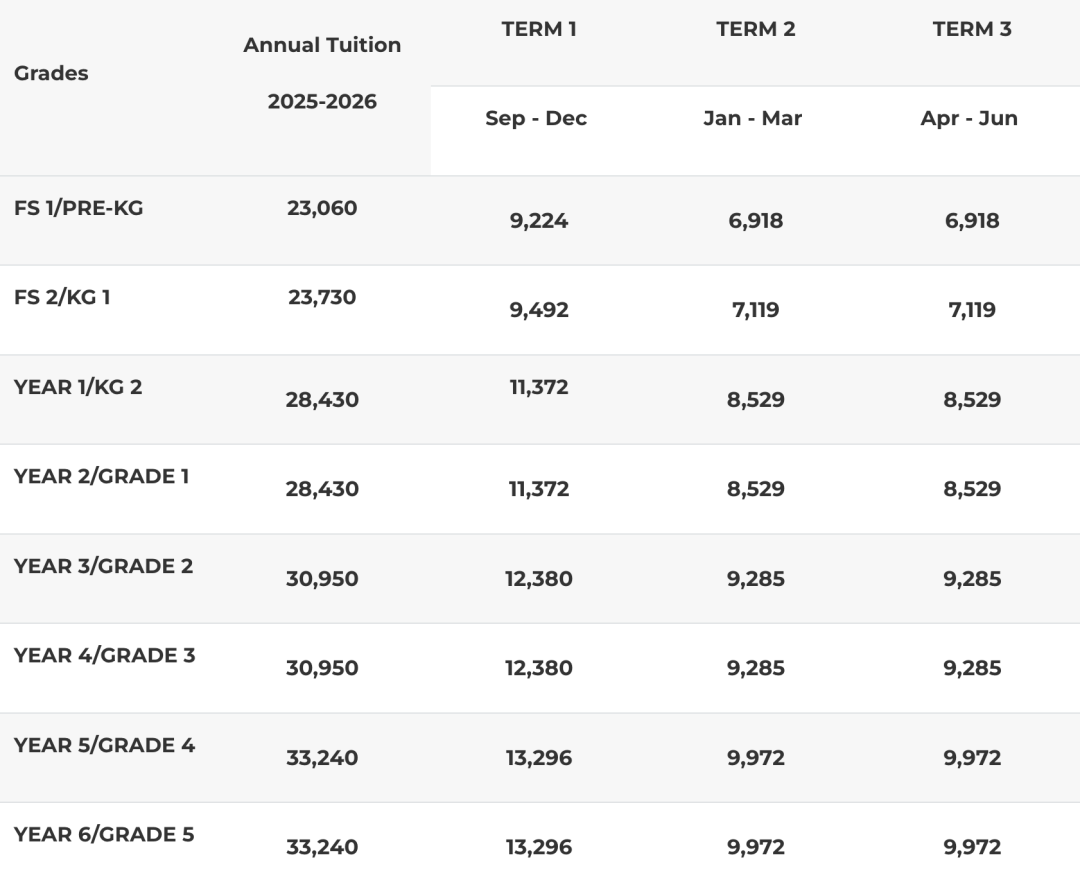Select the TERM 1 header
Viewport: 1080px width, 887px height.
pyautogui.click(x=539, y=29)
